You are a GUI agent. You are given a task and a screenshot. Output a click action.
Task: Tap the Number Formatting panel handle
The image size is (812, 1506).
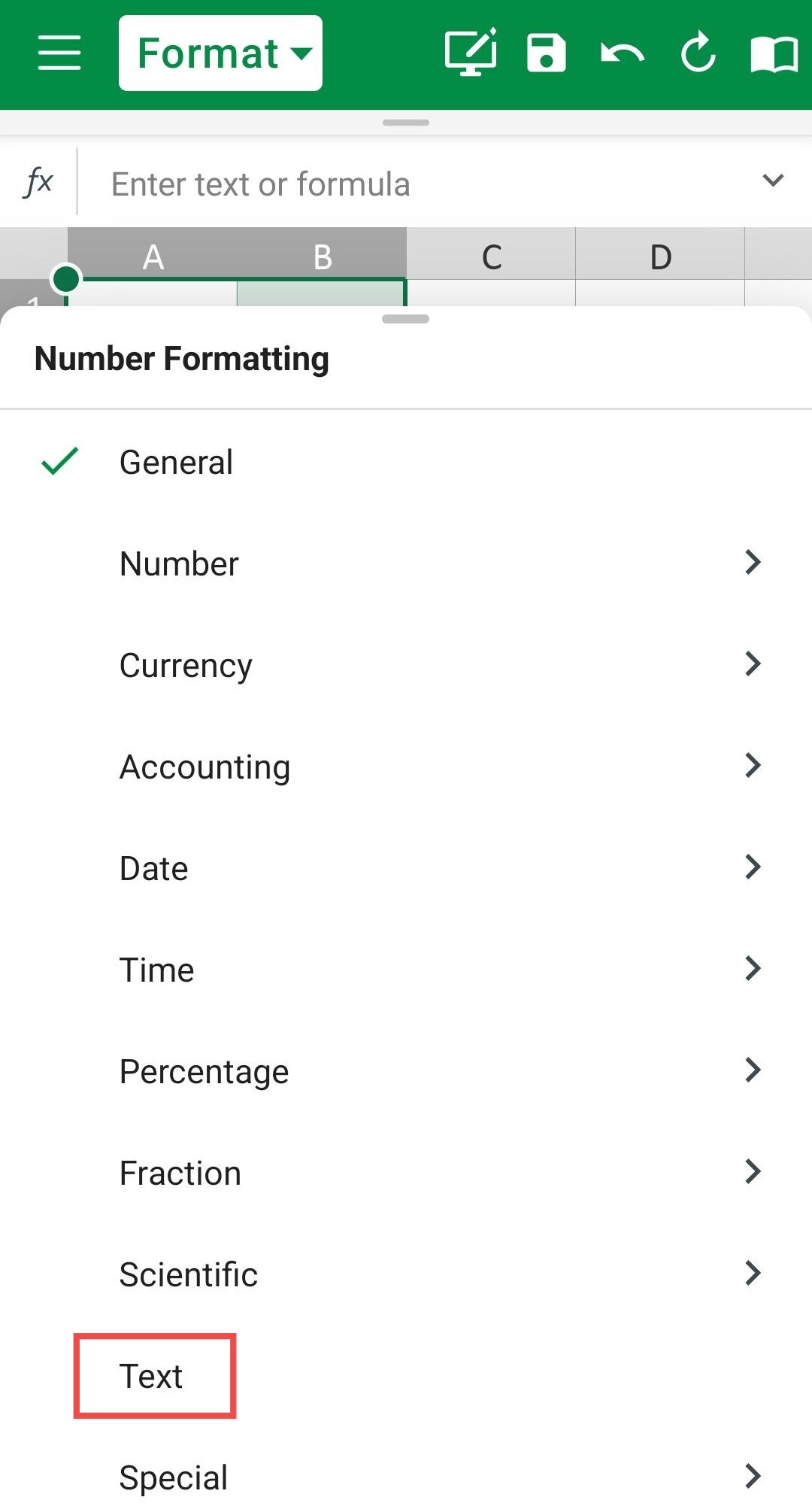[406, 319]
